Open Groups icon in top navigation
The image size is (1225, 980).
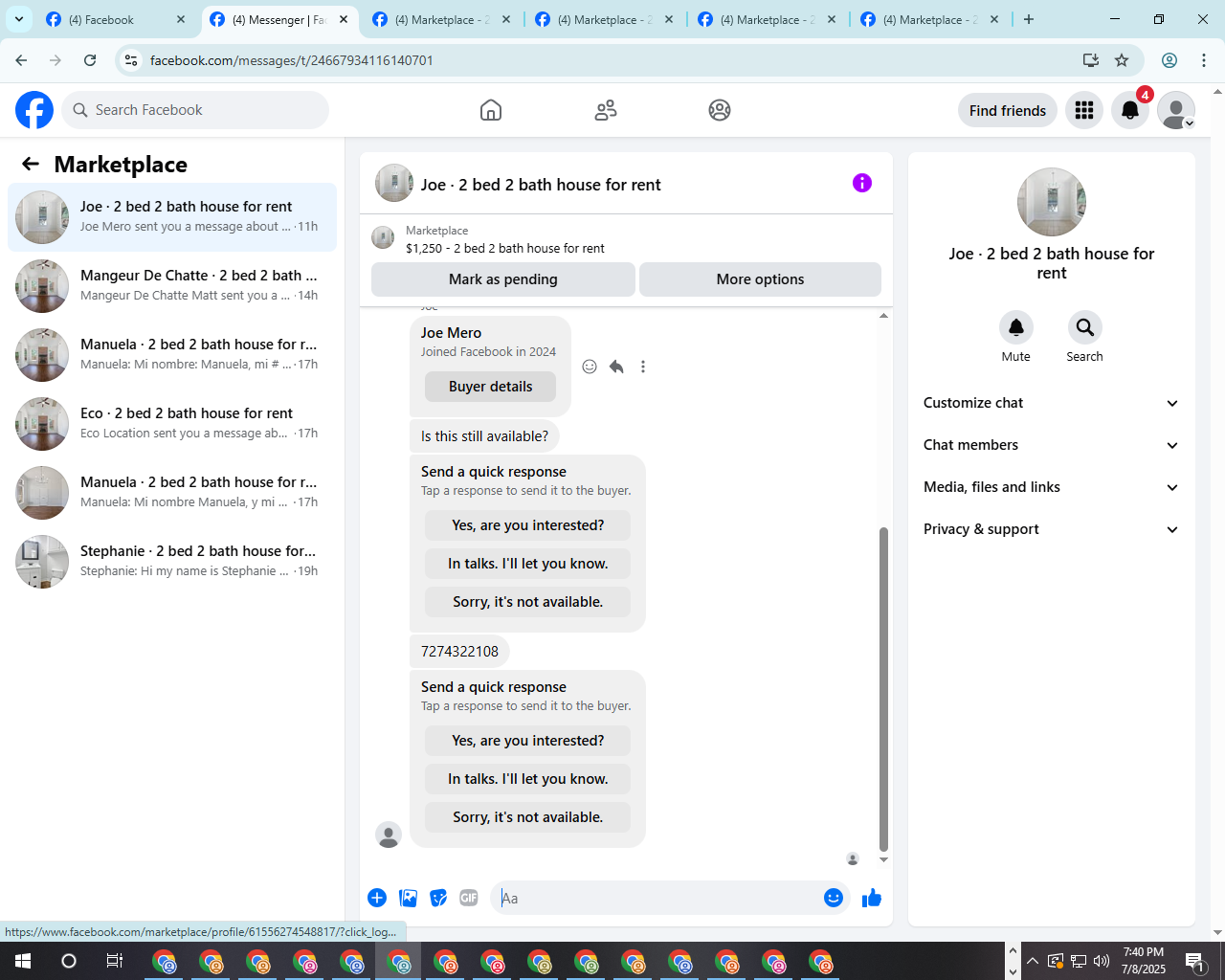(720, 110)
